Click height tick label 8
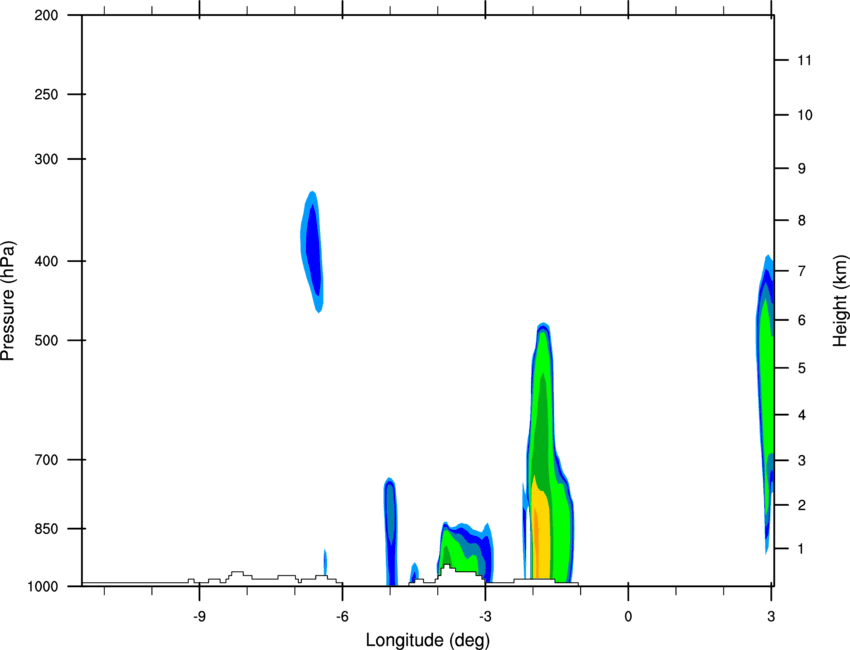Viewport: 850px width, 650px height. tap(802, 221)
